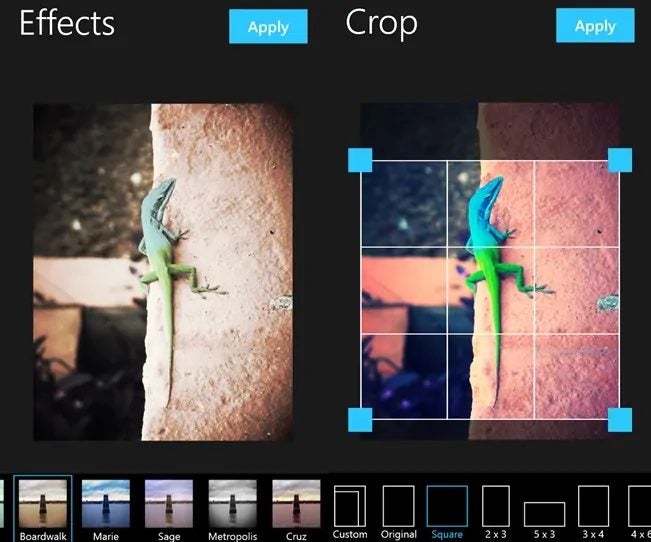
Task: Click the bottom-left crop corner handle
Action: pyautogui.click(x=360, y=420)
